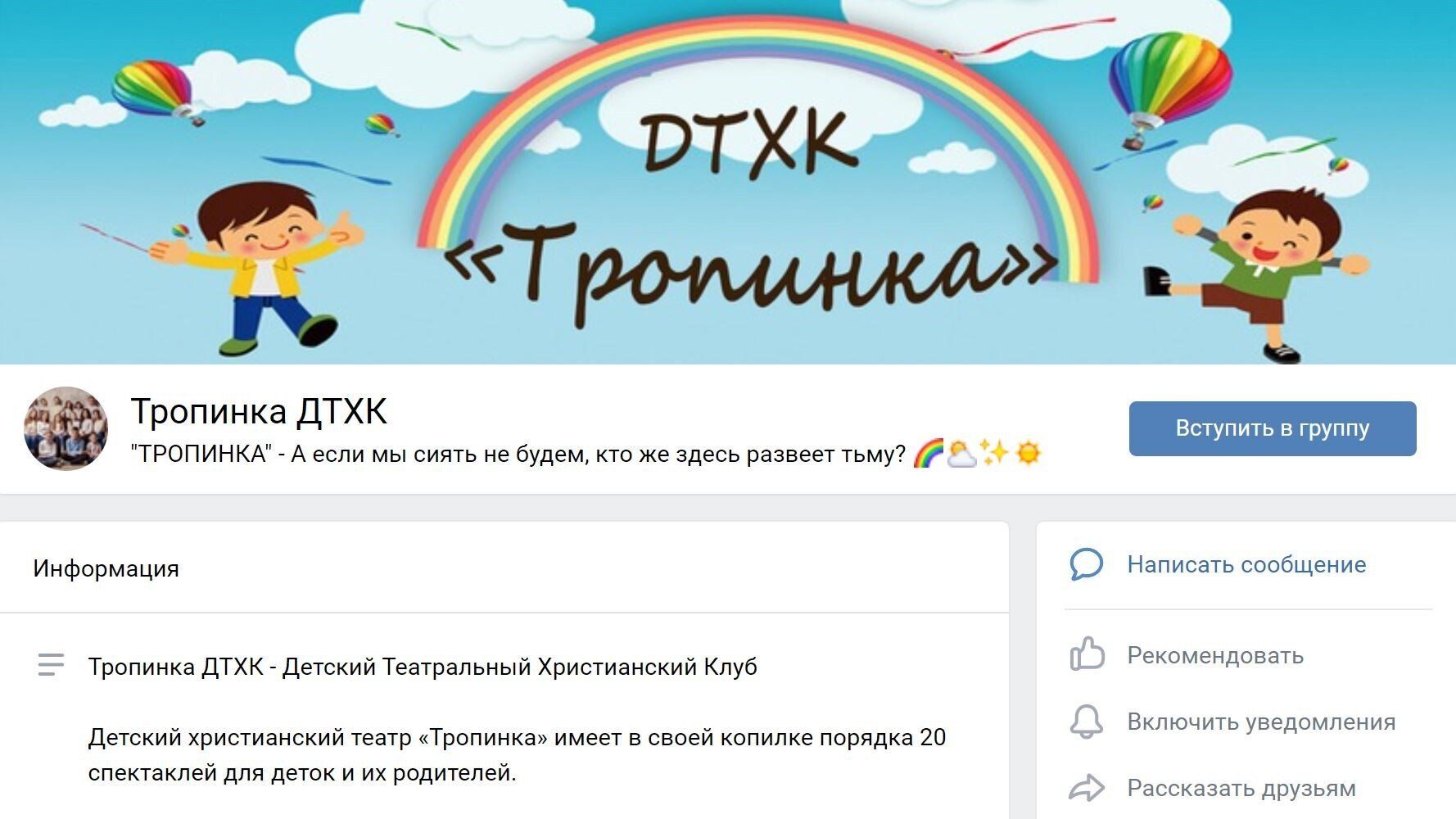Click the description lines icon in Information
Screen dimensions: 1456x819
51,664
